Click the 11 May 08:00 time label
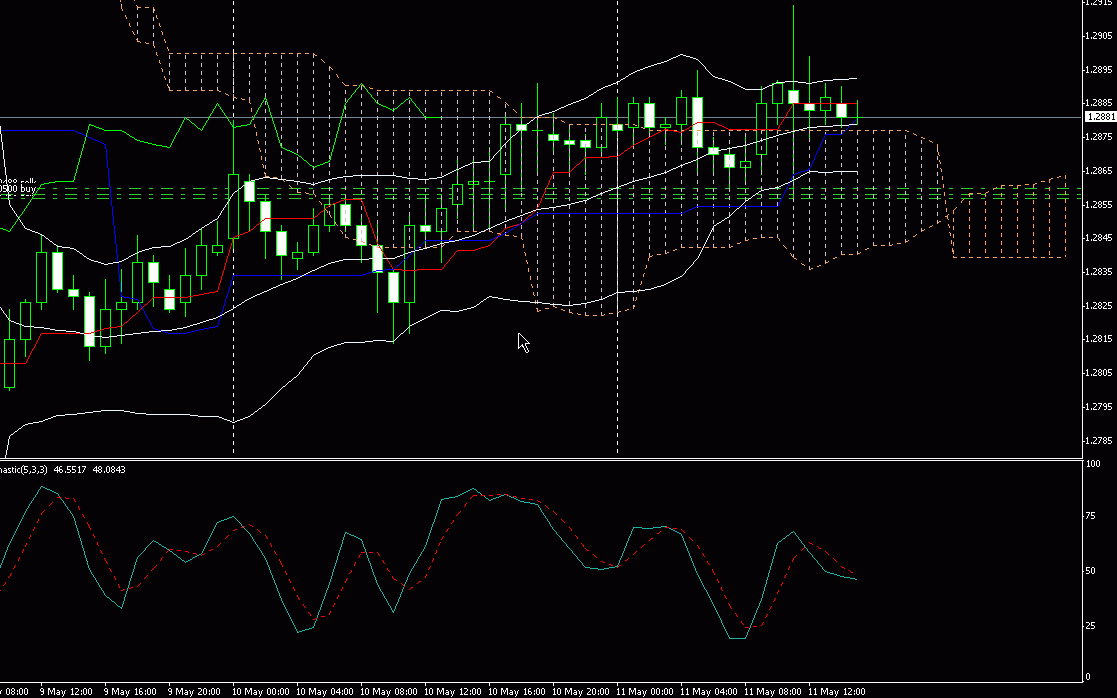The width and height of the screenshot is (1117, 698). pyautogui.click(x=774, y=692)
